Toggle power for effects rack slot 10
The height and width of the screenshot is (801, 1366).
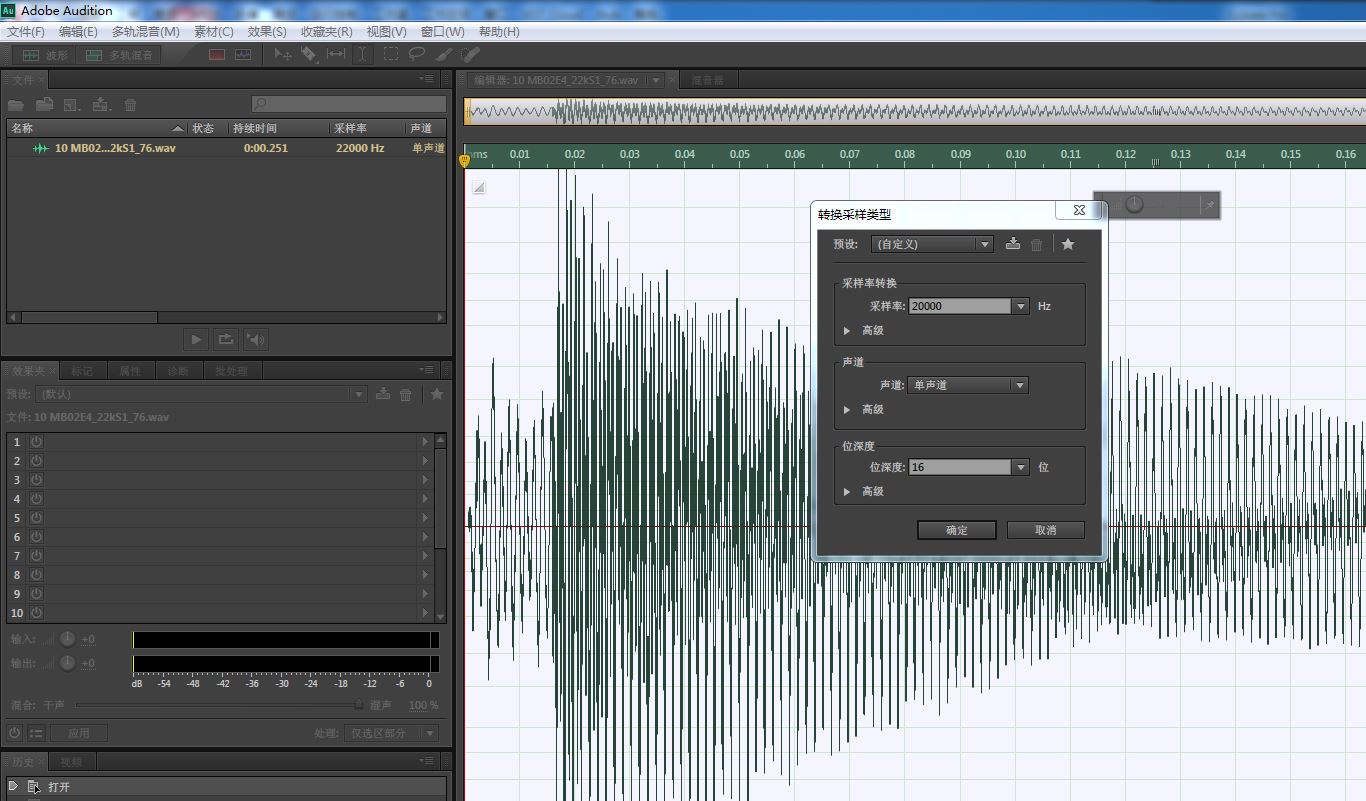pos(37,613)
